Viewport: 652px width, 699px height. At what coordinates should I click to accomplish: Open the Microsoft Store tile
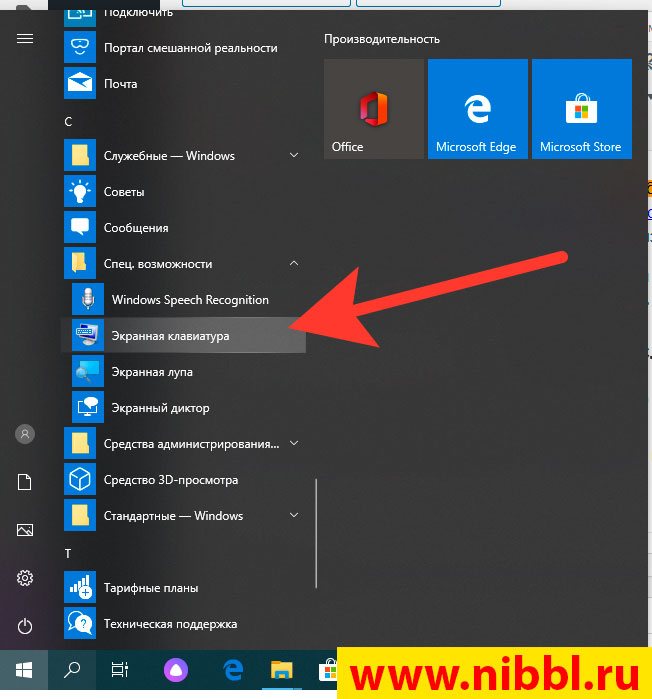click(x=582, y=109)
